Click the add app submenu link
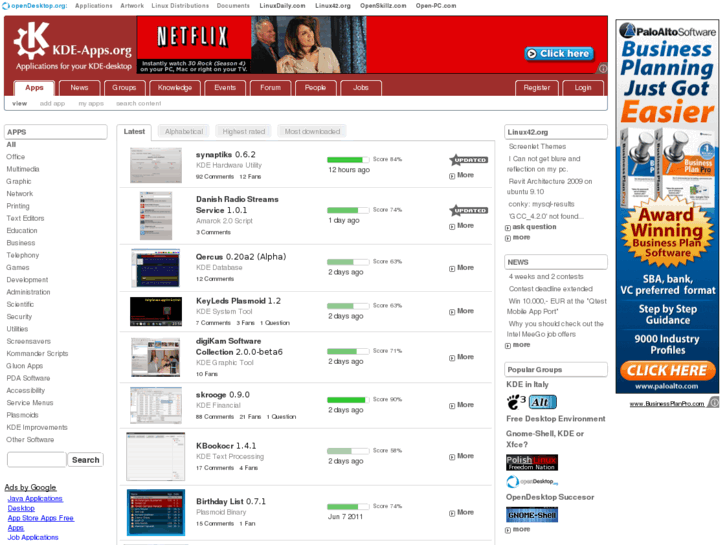The image size is (727, 545). [52, 103]
